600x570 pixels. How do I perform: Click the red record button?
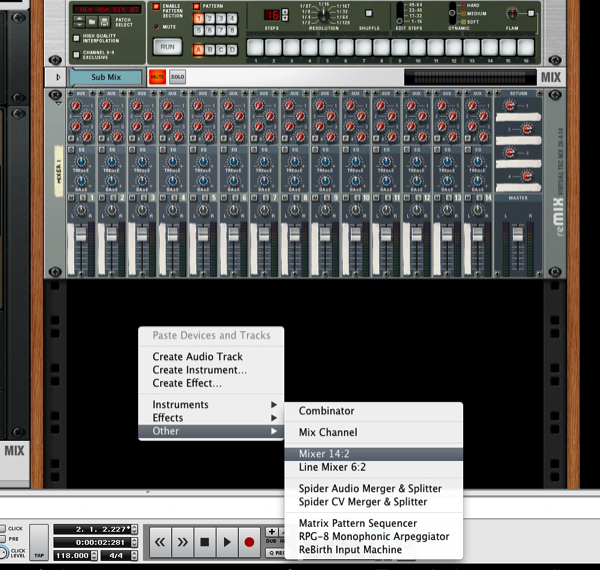pos(249,542)
